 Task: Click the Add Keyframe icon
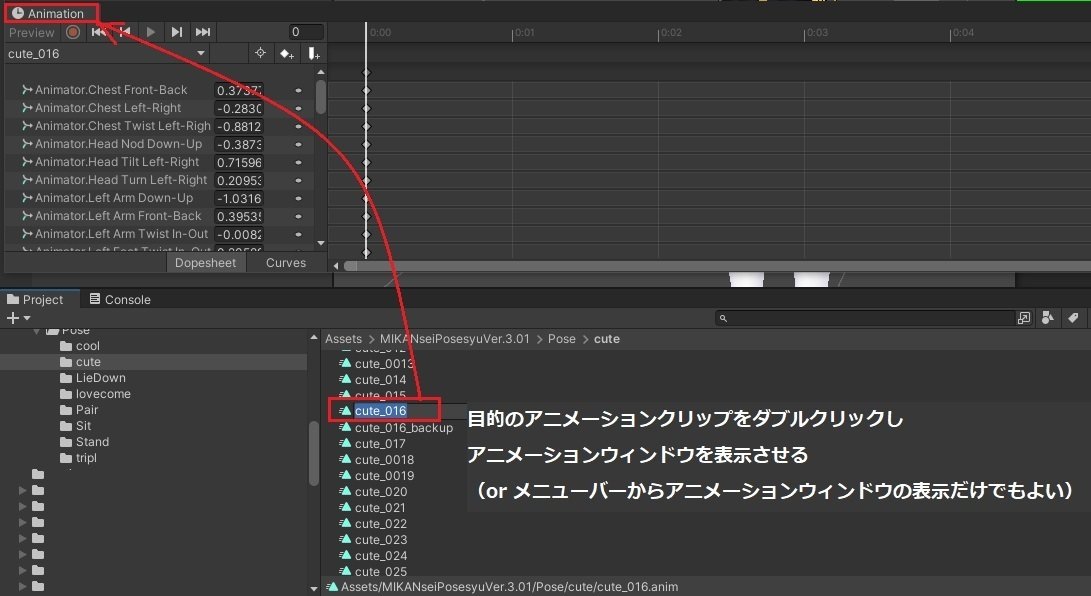coord(287,54)
